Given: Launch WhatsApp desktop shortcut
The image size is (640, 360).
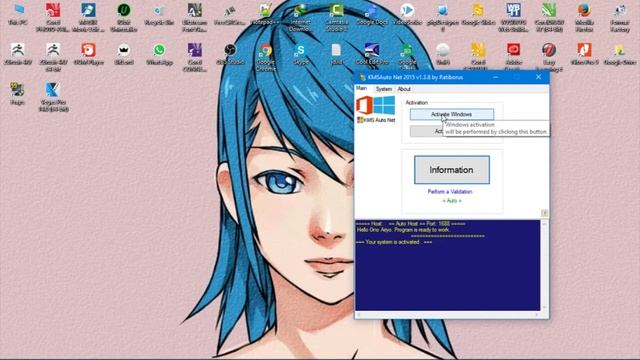Looking at the screenshot, I should 159,54.
